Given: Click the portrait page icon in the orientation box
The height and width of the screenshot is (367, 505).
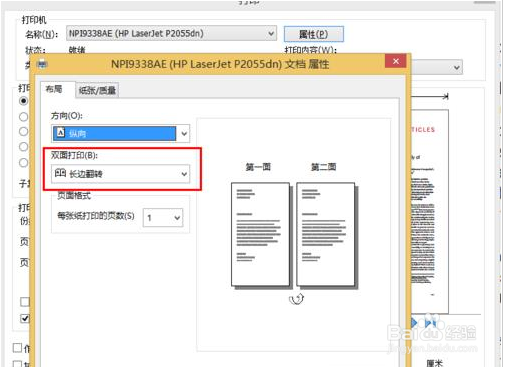Looking at the screenshot, I should 60,133.
